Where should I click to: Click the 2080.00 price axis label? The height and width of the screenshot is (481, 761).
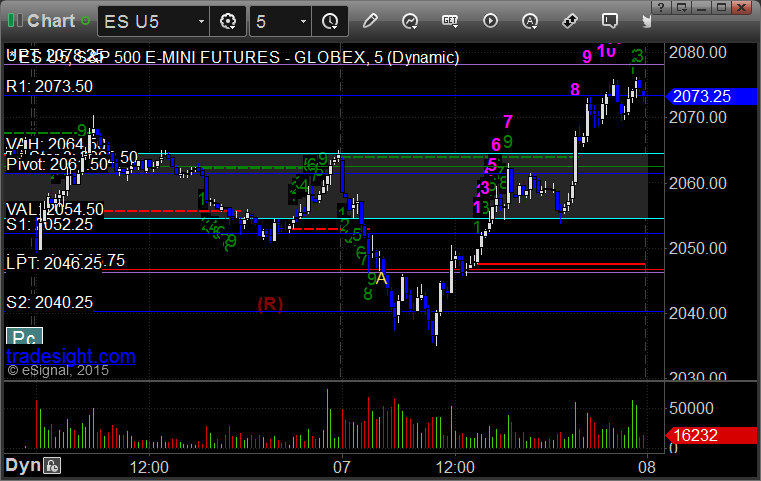[x=697, y=52]
